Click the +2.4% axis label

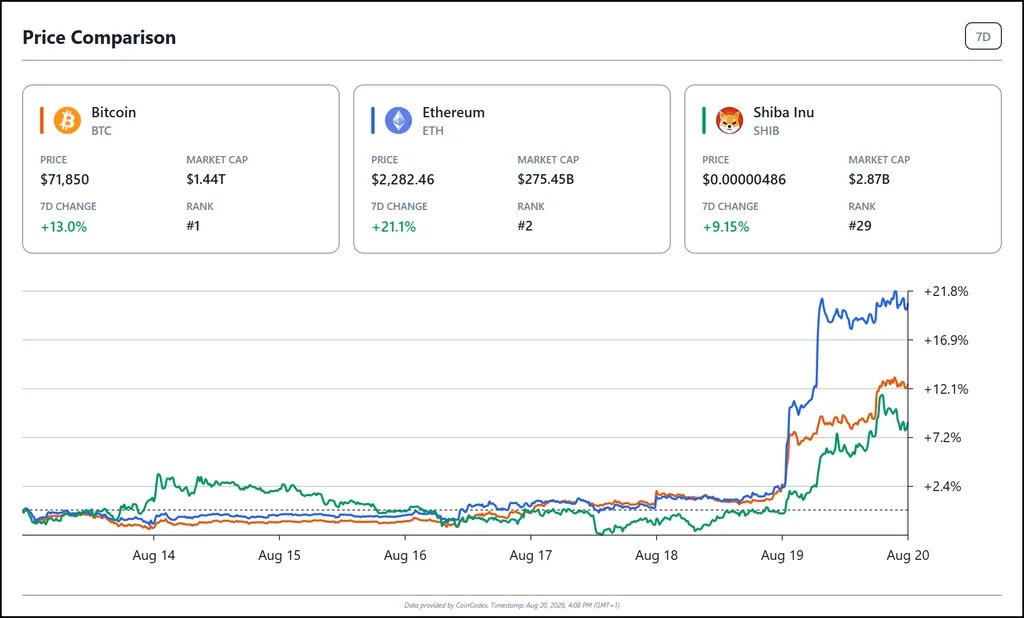pyautogui.click(x=942, y=487)
